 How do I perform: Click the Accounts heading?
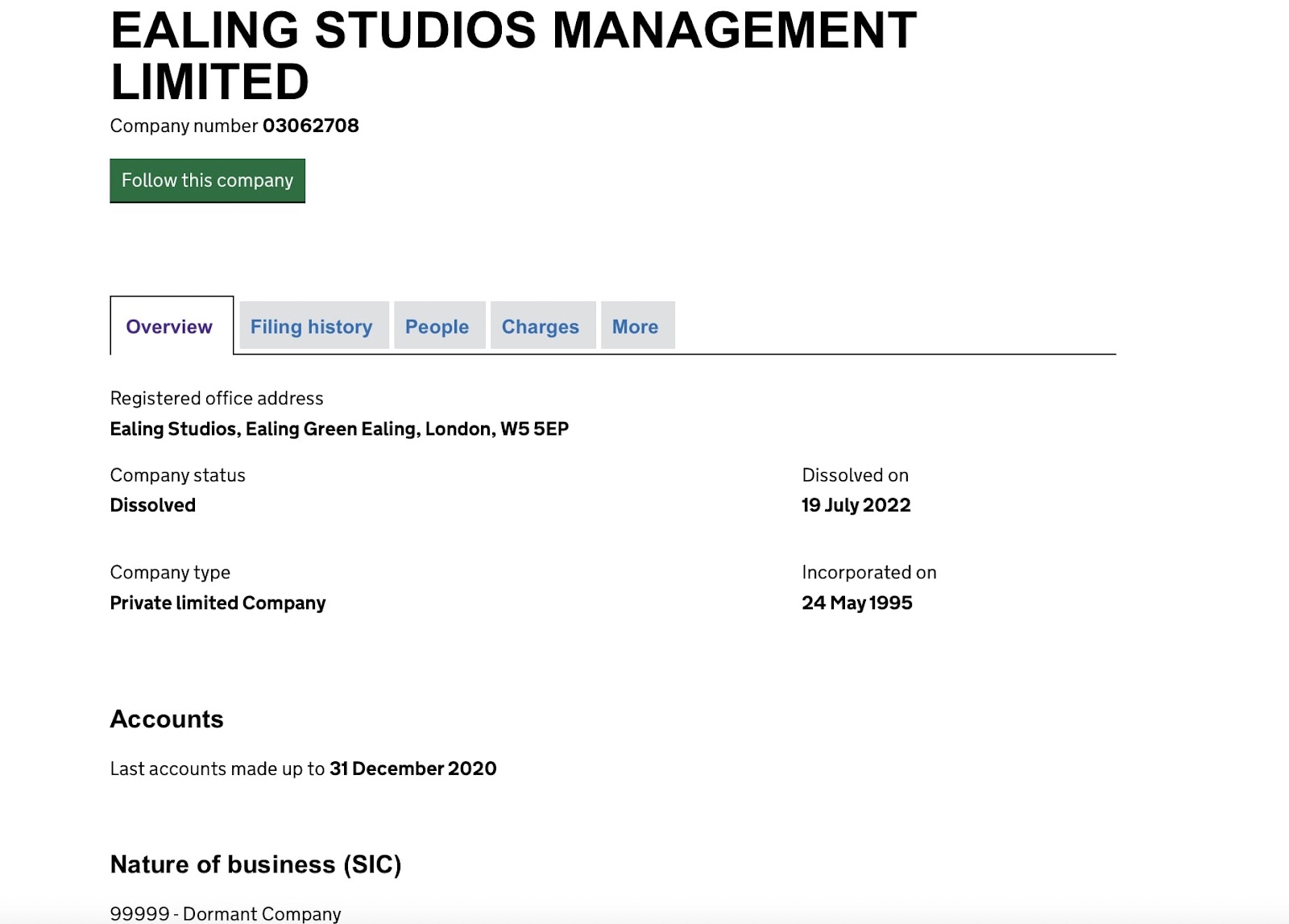(167, 719)
